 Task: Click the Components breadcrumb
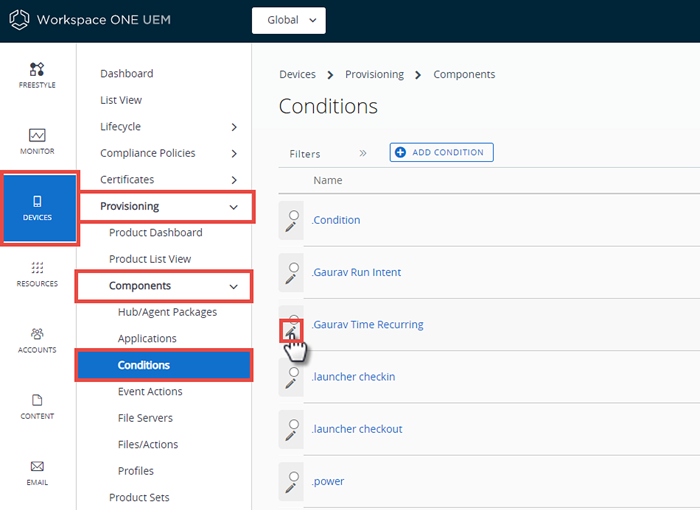(x=464, y=74)
